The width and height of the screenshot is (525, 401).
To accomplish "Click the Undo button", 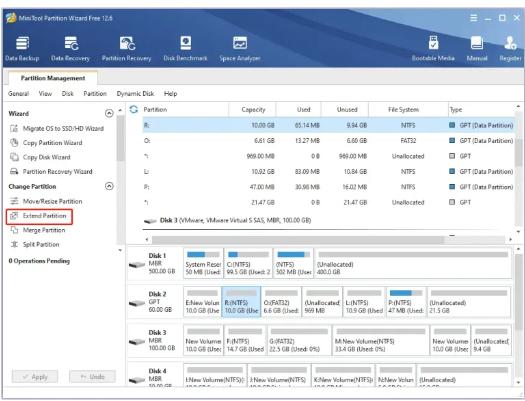I will tap(92, 377).
